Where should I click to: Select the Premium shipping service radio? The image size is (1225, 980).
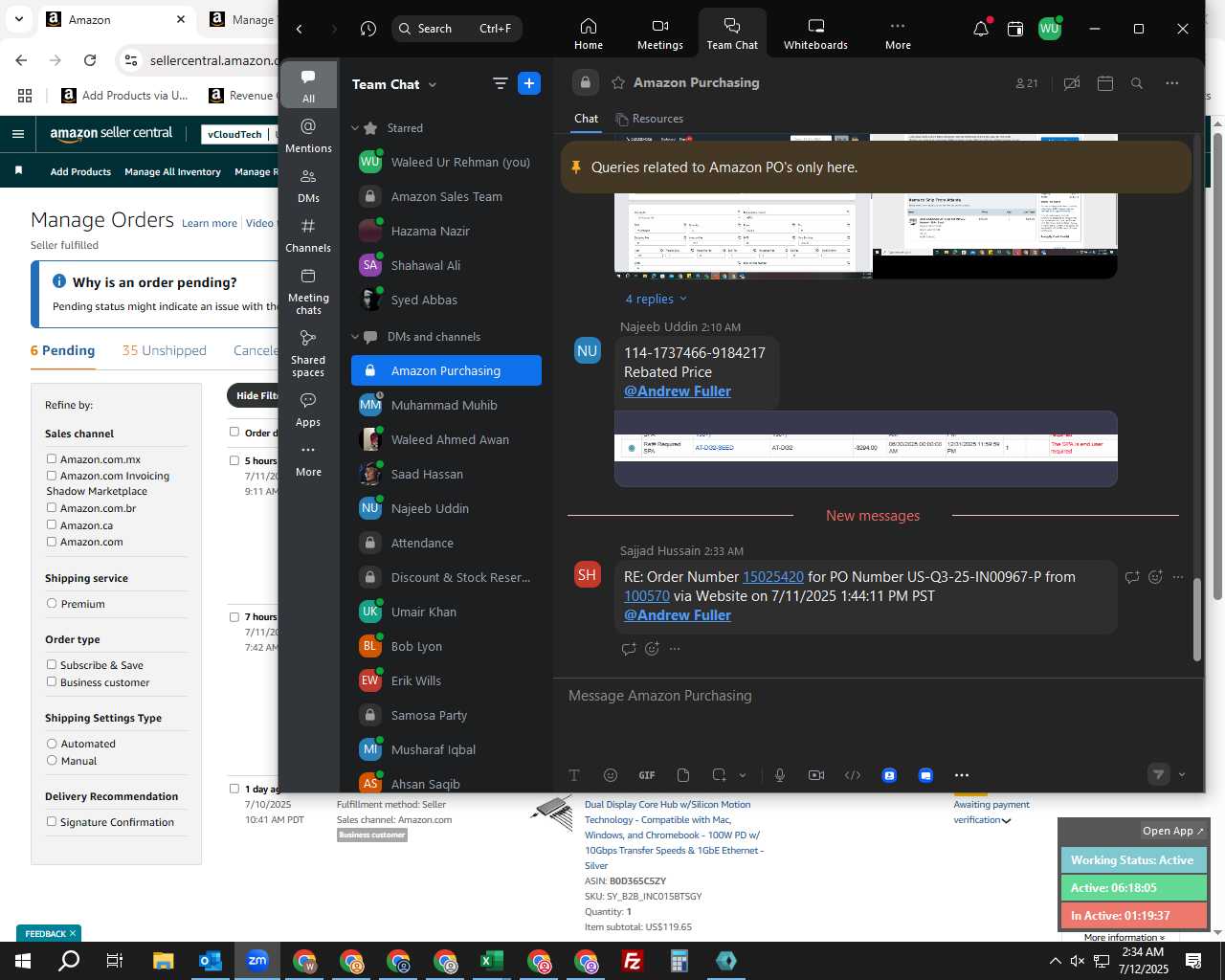coord(52,603)
